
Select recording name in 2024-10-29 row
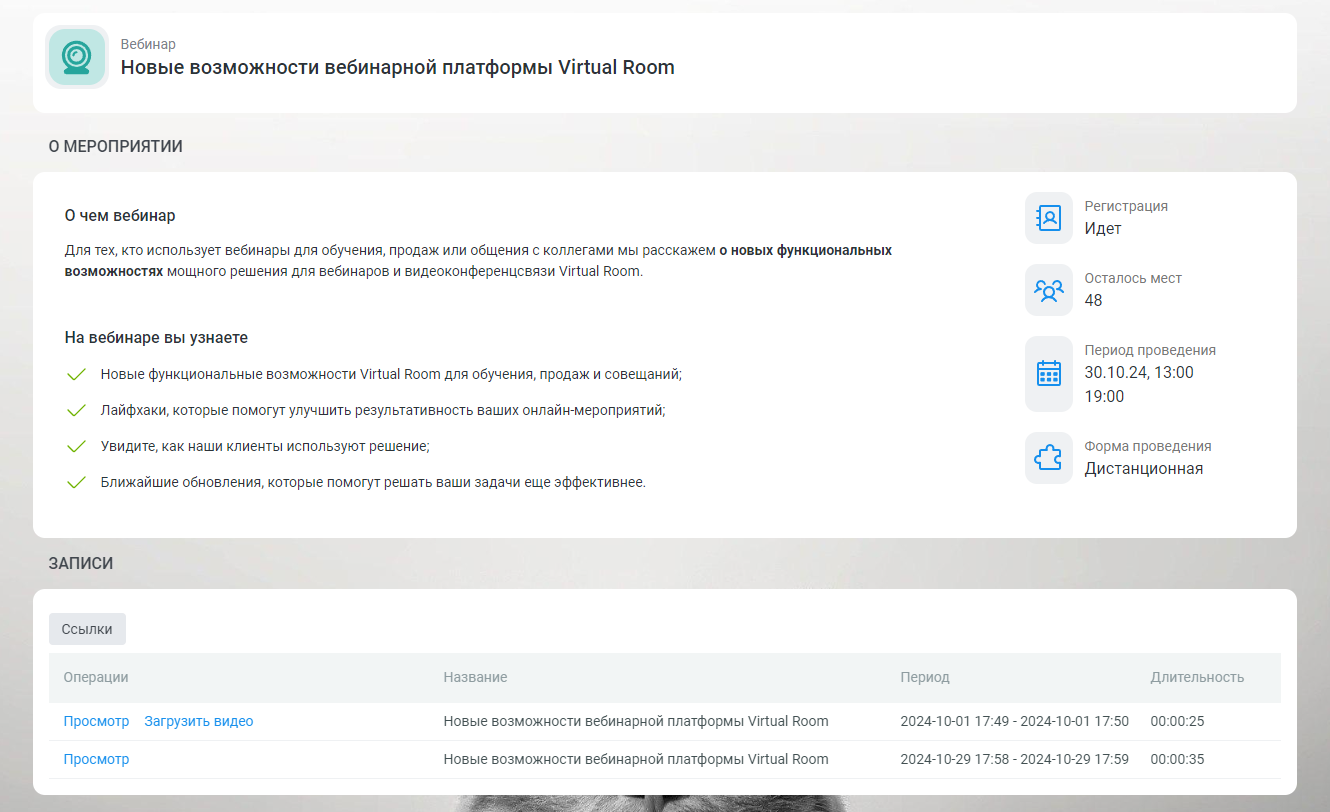click(x=636, y=759)
